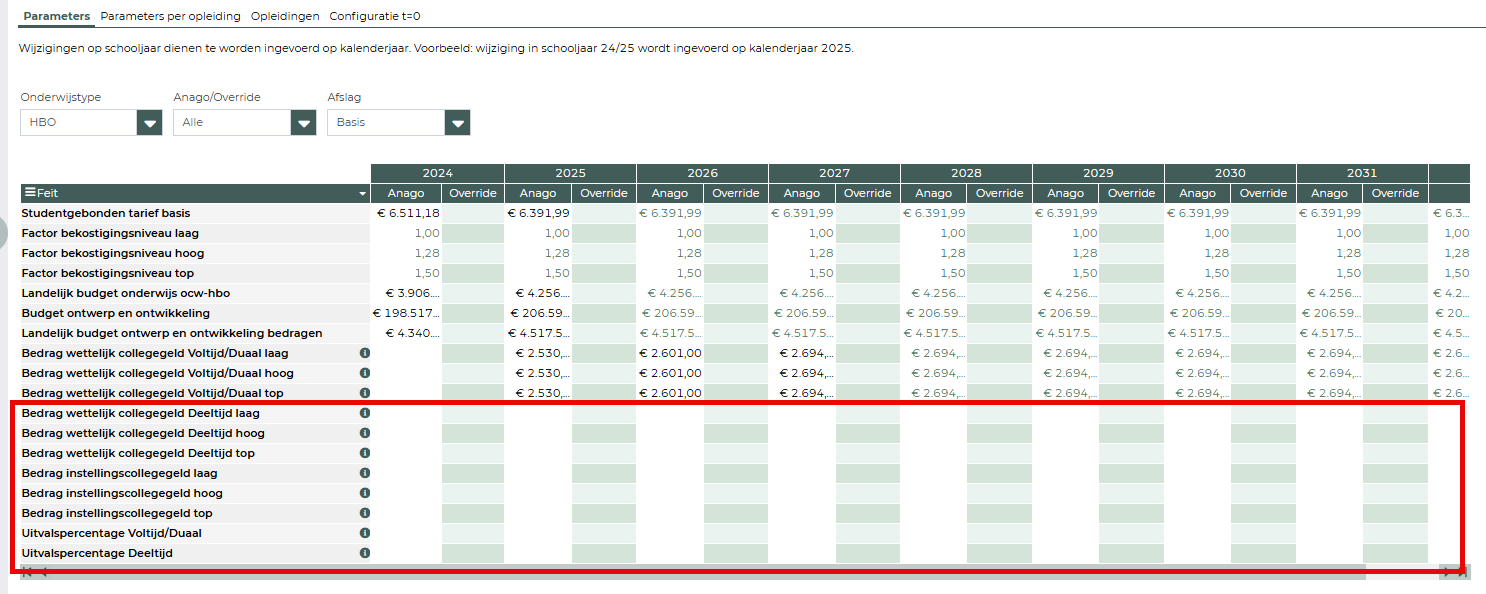This screenshot has width=1486, height=594.
Task: Click the hamburger icon next to Feit
Action: click(x=30, y=193)
